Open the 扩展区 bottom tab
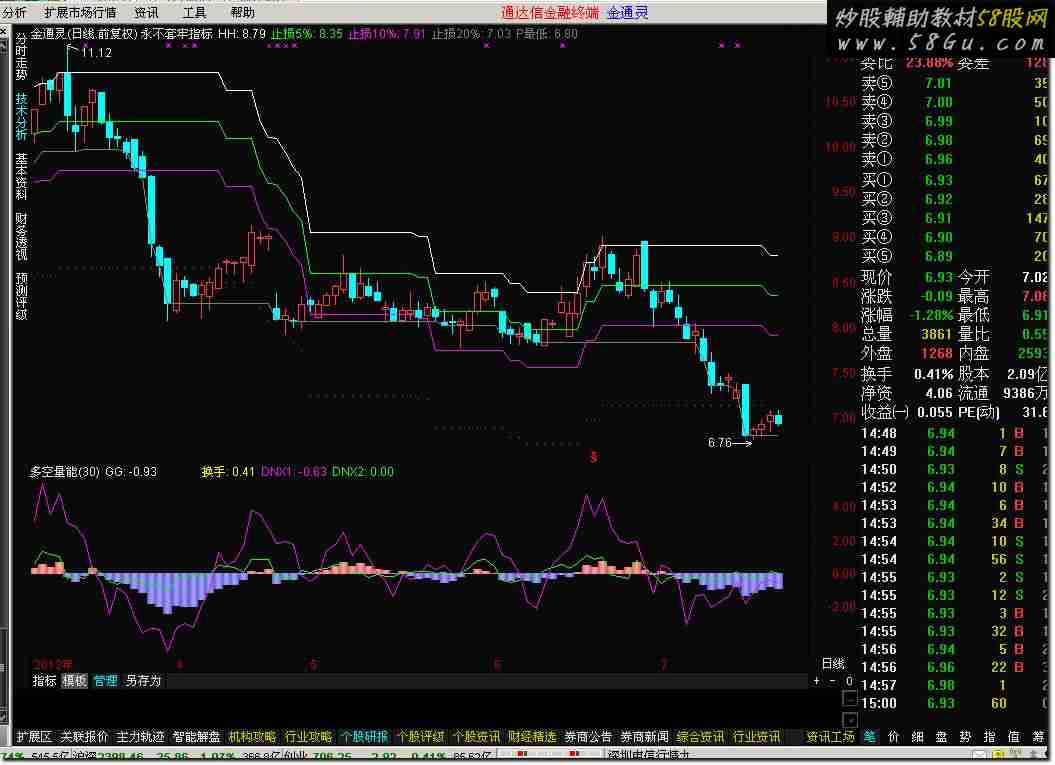The height and width of the screenshot is (765, 1055). [x=34, y=737]
